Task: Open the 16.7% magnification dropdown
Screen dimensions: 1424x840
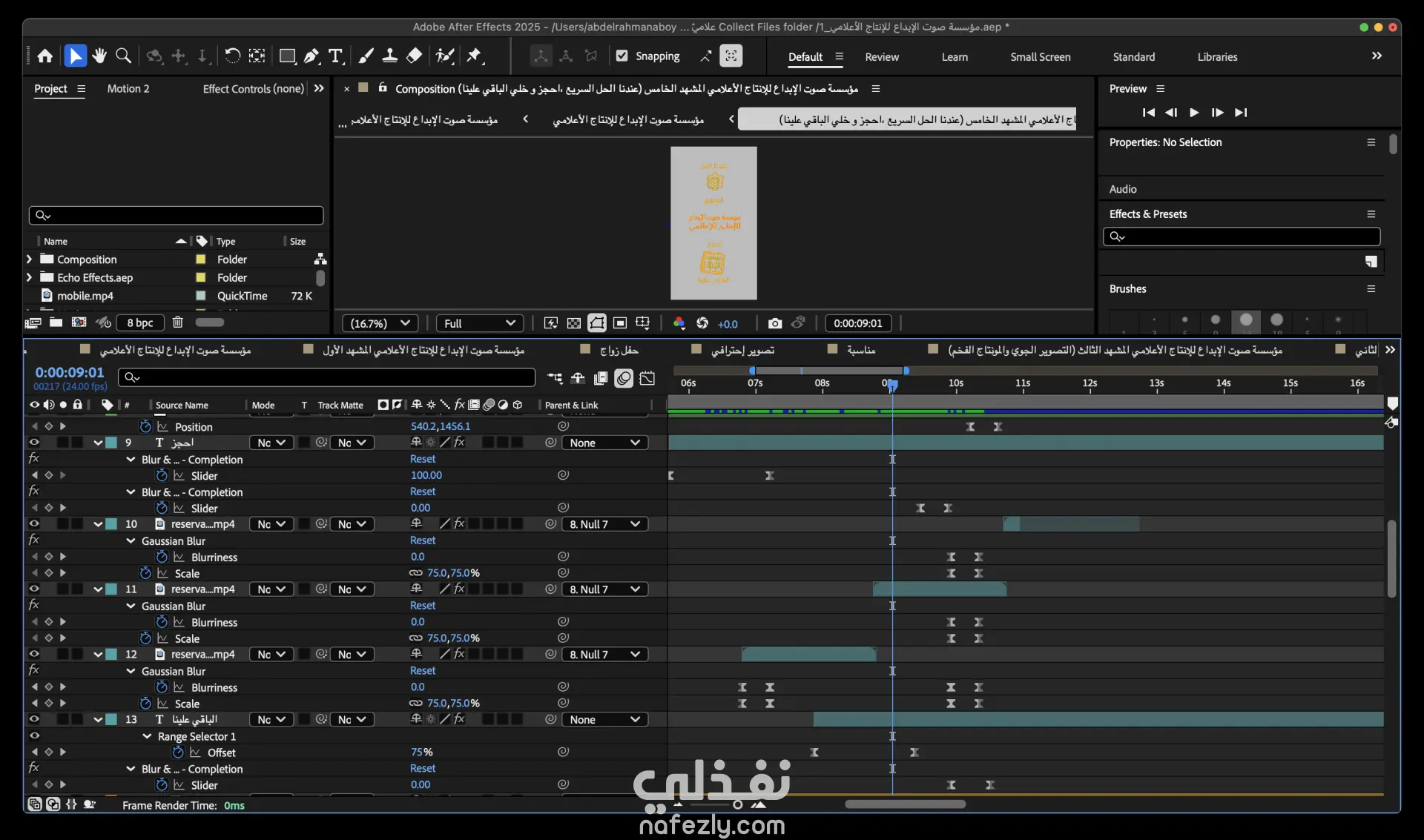Action: click(x=380, y=323)
